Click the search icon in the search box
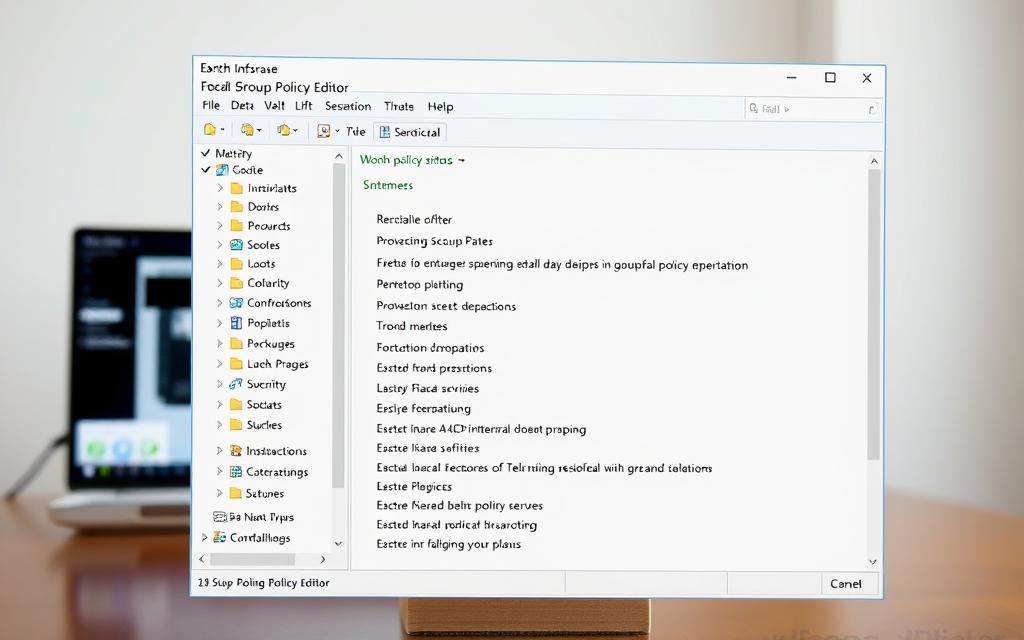Viewport: 1024px width, 640px height. pyautogui.click(x=754, y=108)
